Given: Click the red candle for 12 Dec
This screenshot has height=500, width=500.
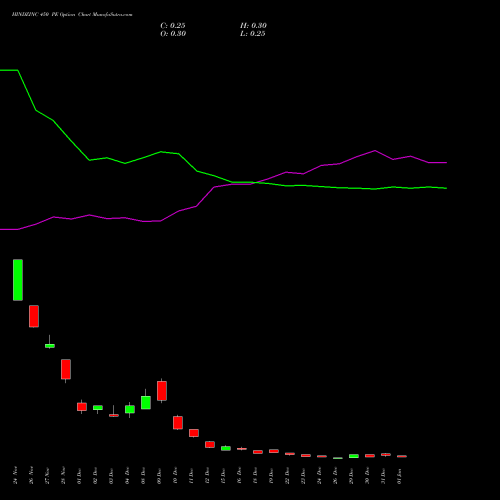Looking at the screenshot, I should 210,444.
